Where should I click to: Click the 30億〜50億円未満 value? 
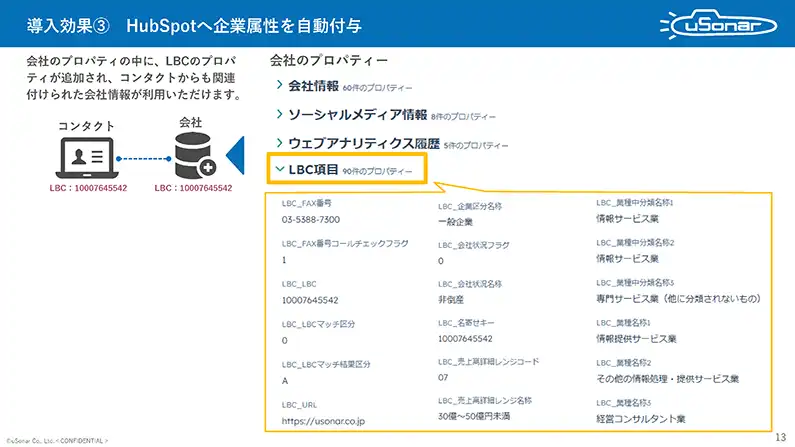[474, 416]
